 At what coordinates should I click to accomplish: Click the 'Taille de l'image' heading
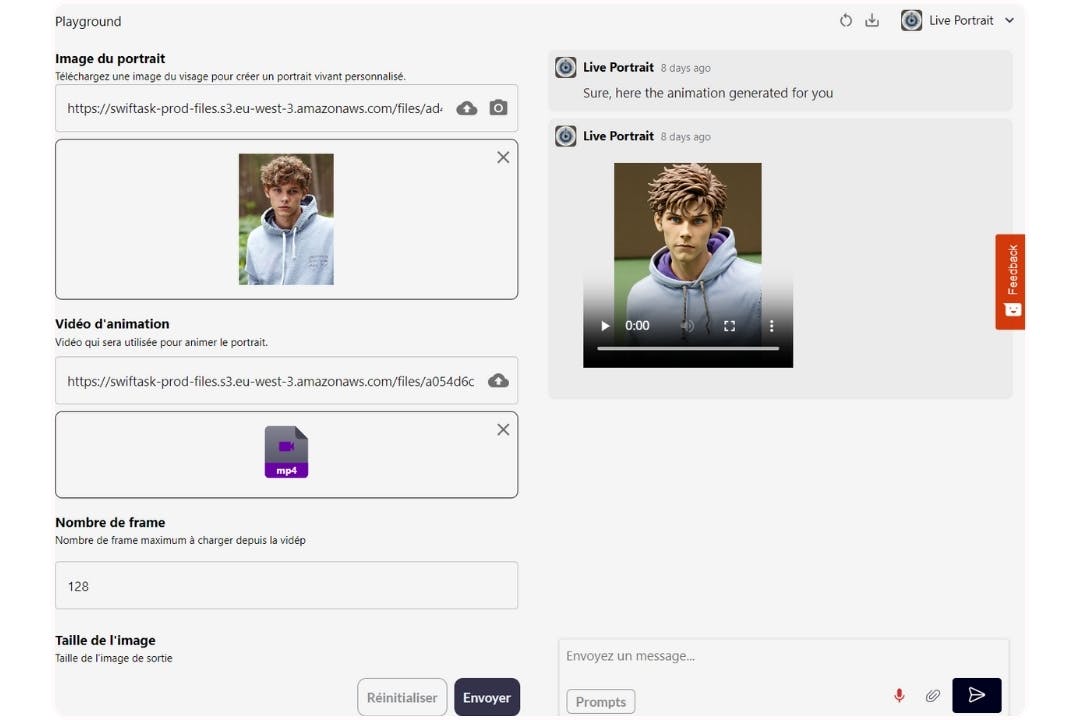105,640
